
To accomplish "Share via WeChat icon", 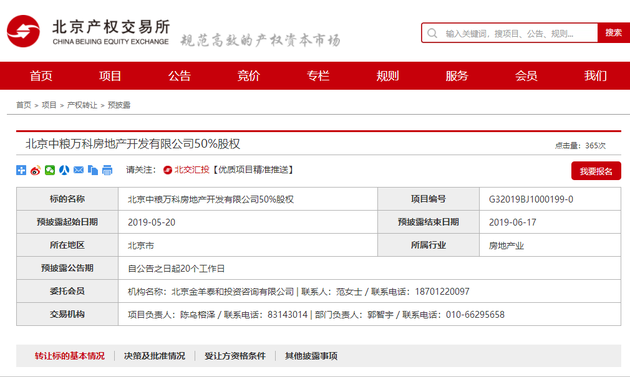I will (x=50, y=170).
